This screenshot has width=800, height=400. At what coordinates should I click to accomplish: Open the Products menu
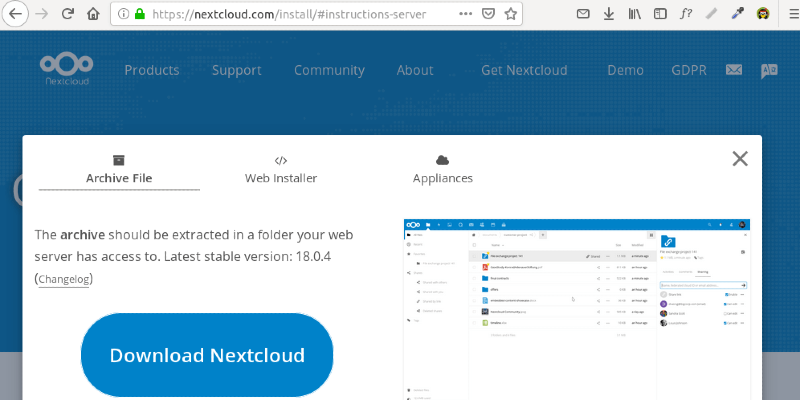[152, 70]
